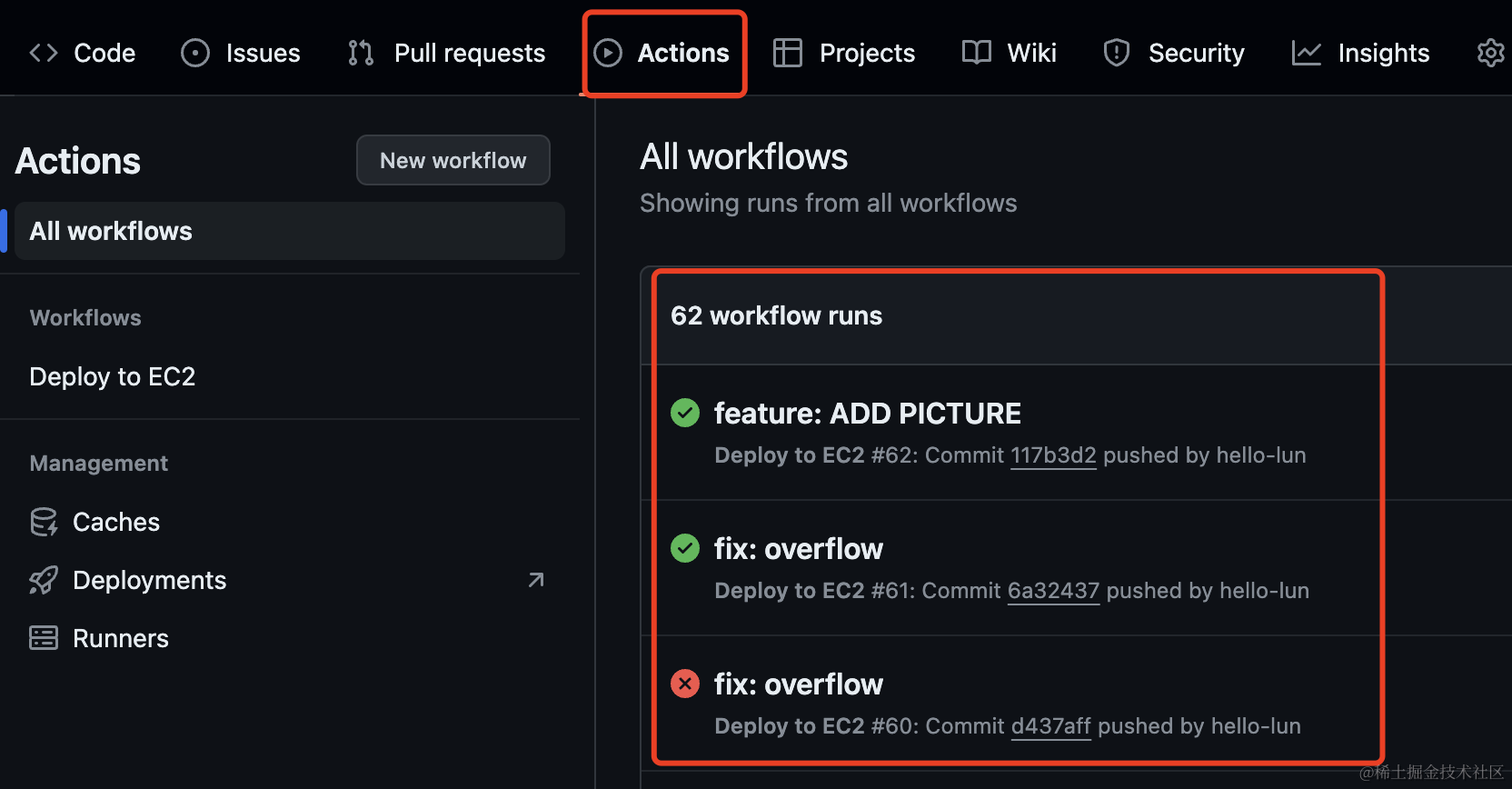Viewport: 1512px width, 789px height.
Task: Open commit 117b3d2 link
Action: click(x=1053, y=455)
